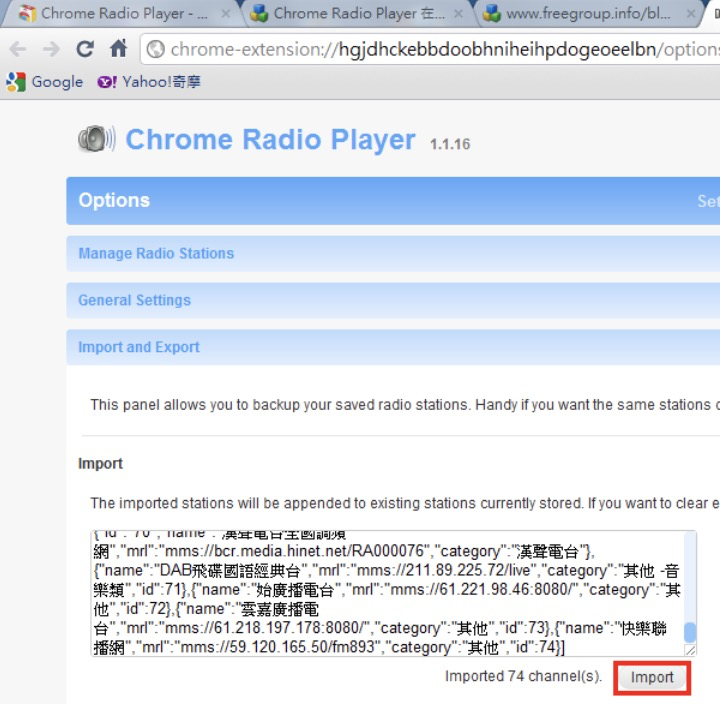Click the Chrome Radio Player speaker logo

(97, 138)
